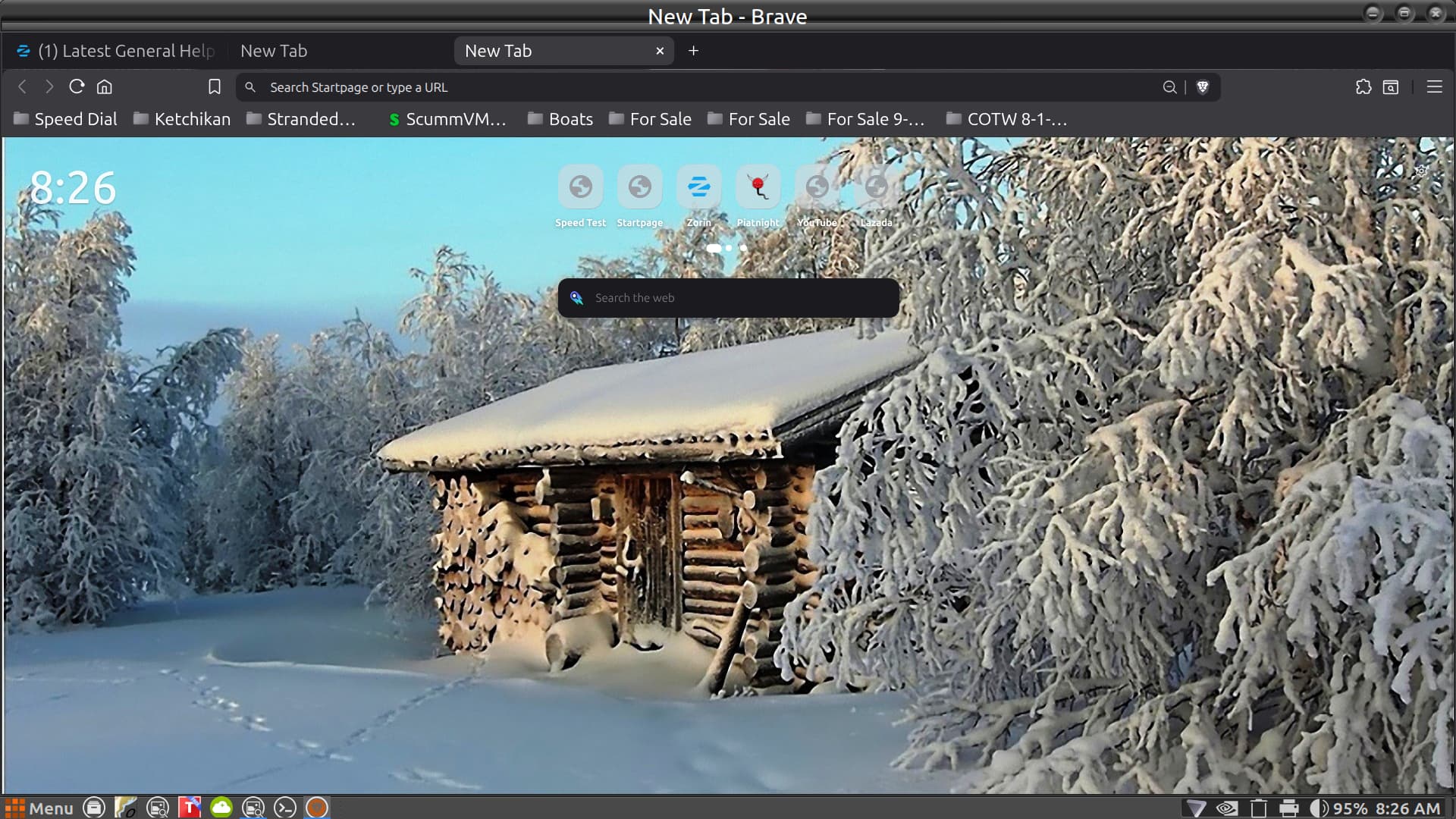This screenshot has width=1456, height=819.
Task: Open the Platnight speed dial tile
Action: click(x=758, y=187)
